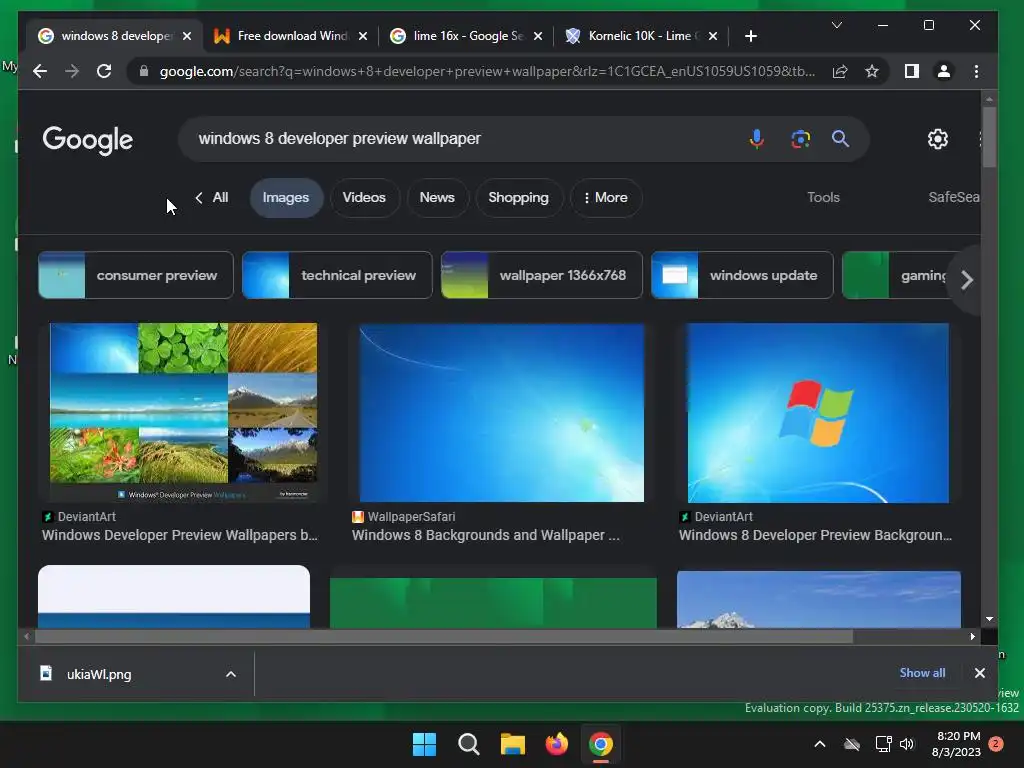Open the DeviantArt wallpaper collage thumbnail
This screenshot has width=1024, height=768.
click(x=184, y=413)
